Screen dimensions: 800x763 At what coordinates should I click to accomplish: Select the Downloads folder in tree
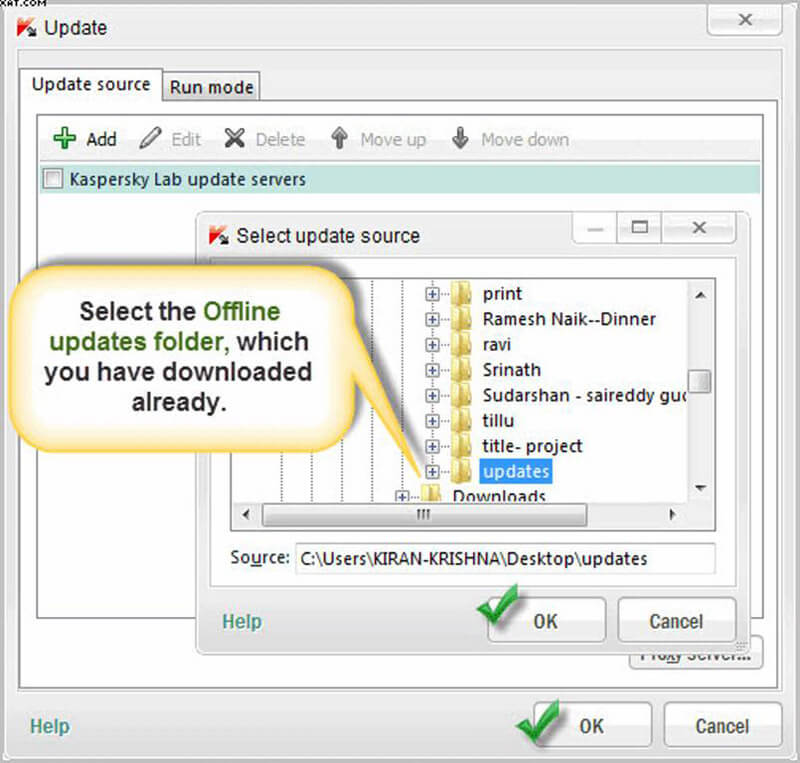(x=499, y=496)
